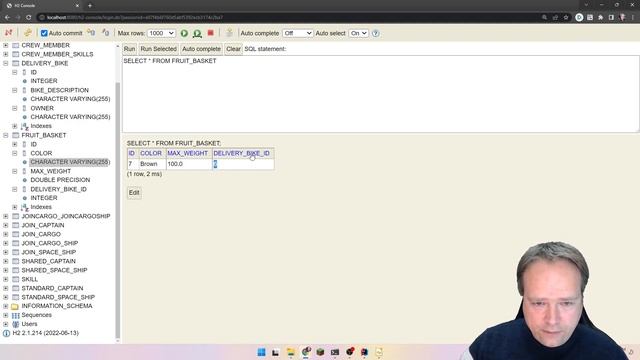Click the green Run play icon

184,33
